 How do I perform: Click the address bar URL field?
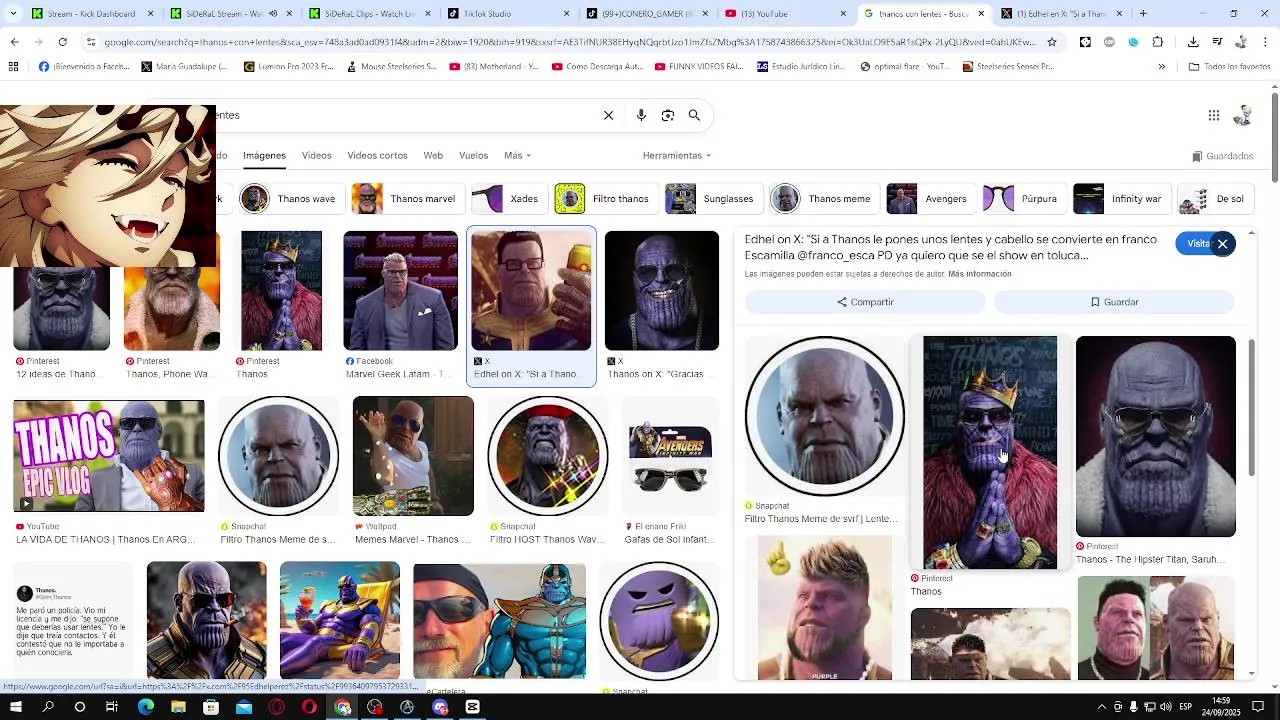[570, 42]
